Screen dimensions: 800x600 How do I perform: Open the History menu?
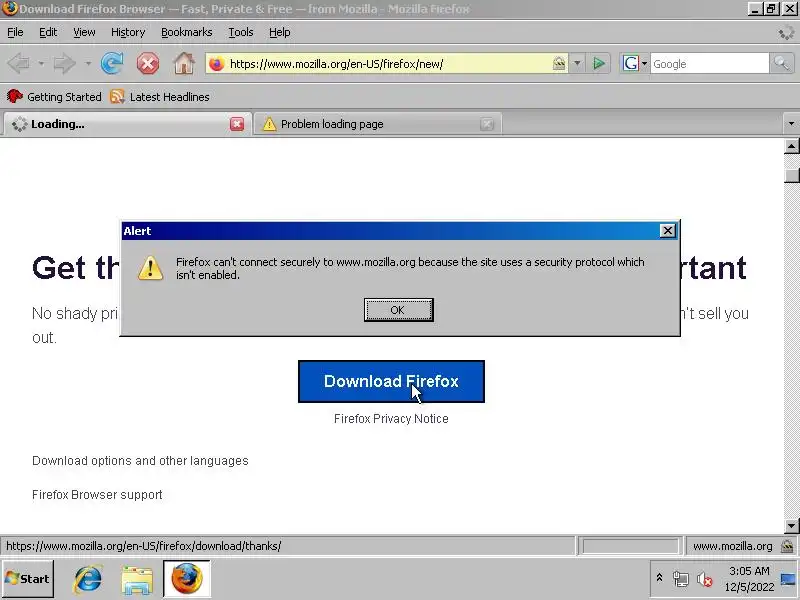coord(128,32)
